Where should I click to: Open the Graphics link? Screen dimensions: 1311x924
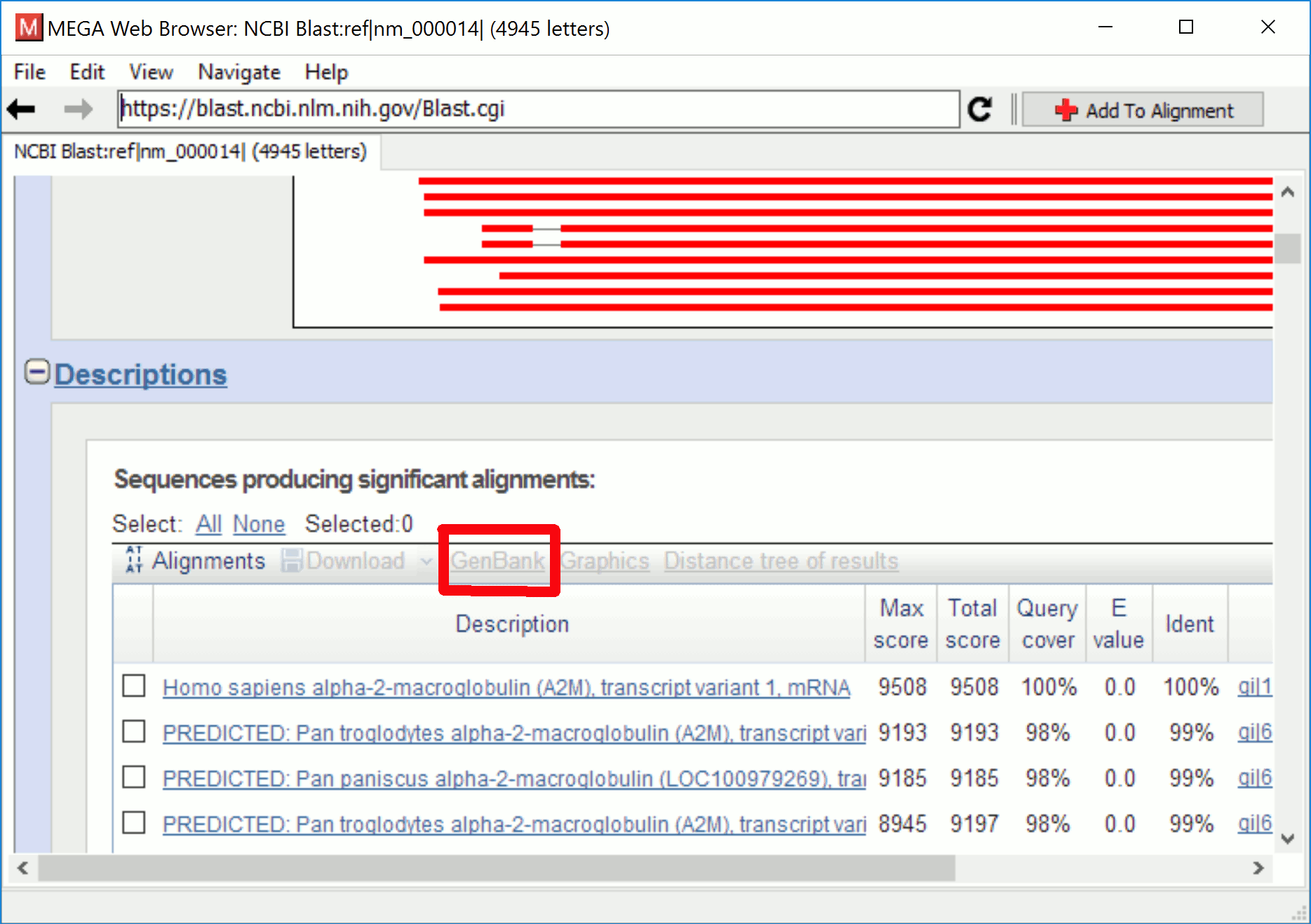pos(605,561)
